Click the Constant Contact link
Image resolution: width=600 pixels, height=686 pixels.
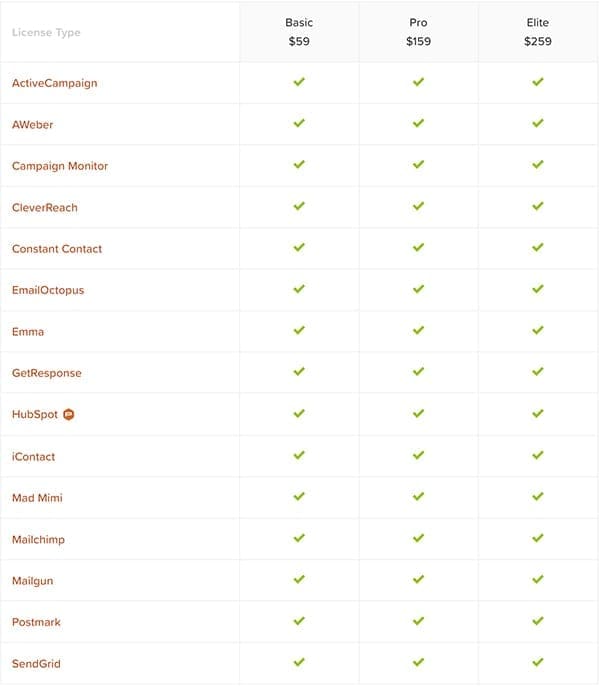pyautogui.click(x=57, y=249)
